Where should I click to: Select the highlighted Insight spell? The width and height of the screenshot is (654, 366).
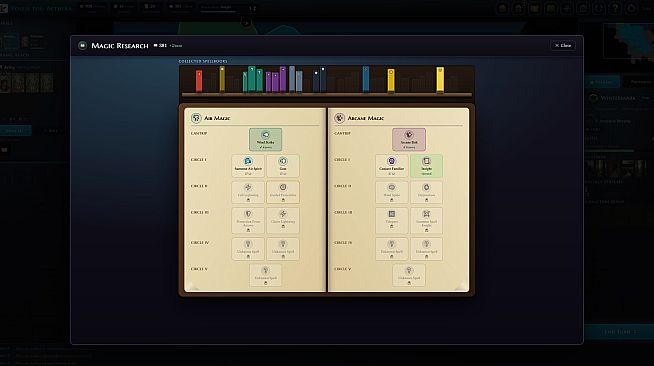click(426, 166)
